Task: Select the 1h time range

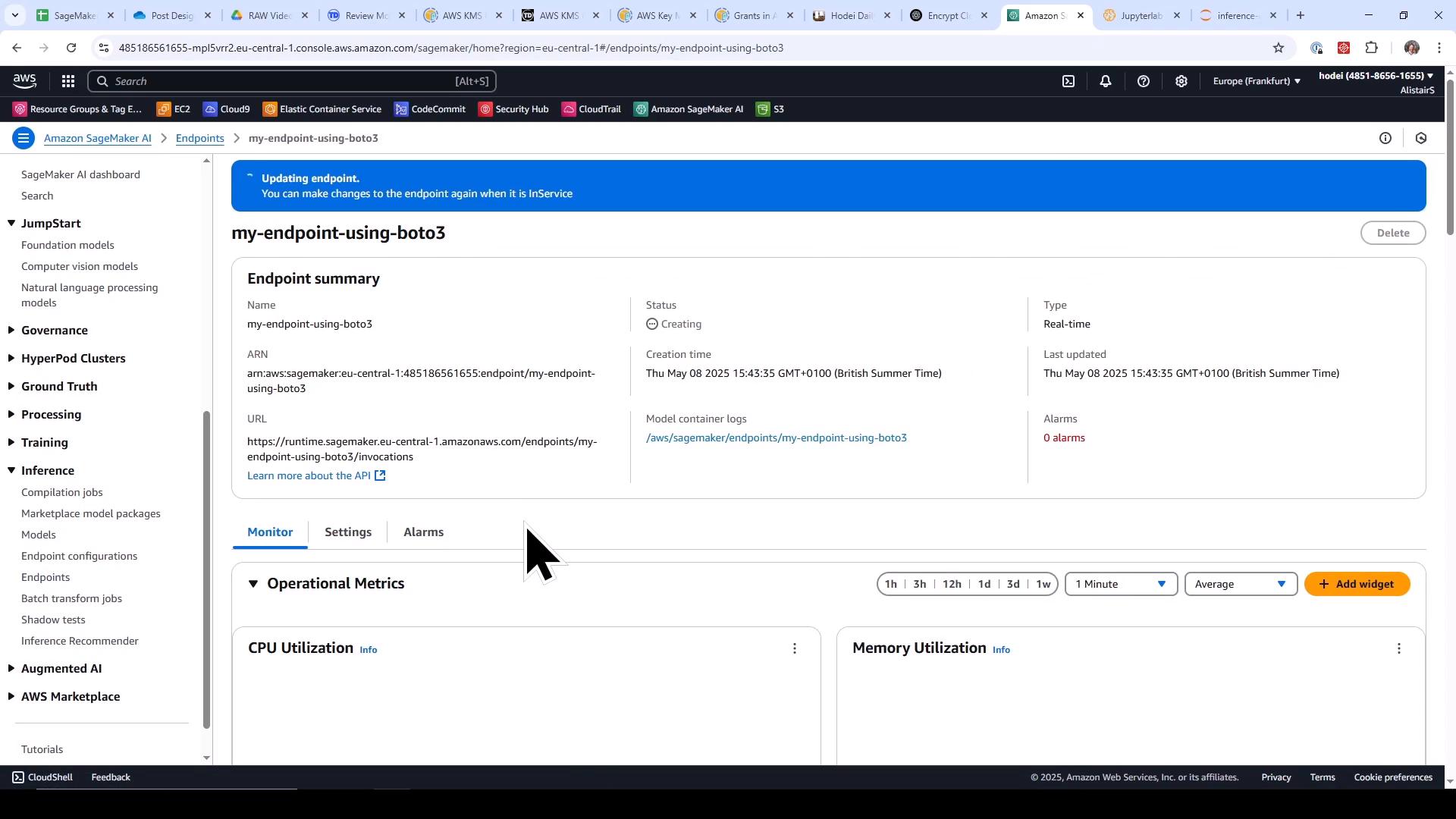Action: [x=891, y=584]
